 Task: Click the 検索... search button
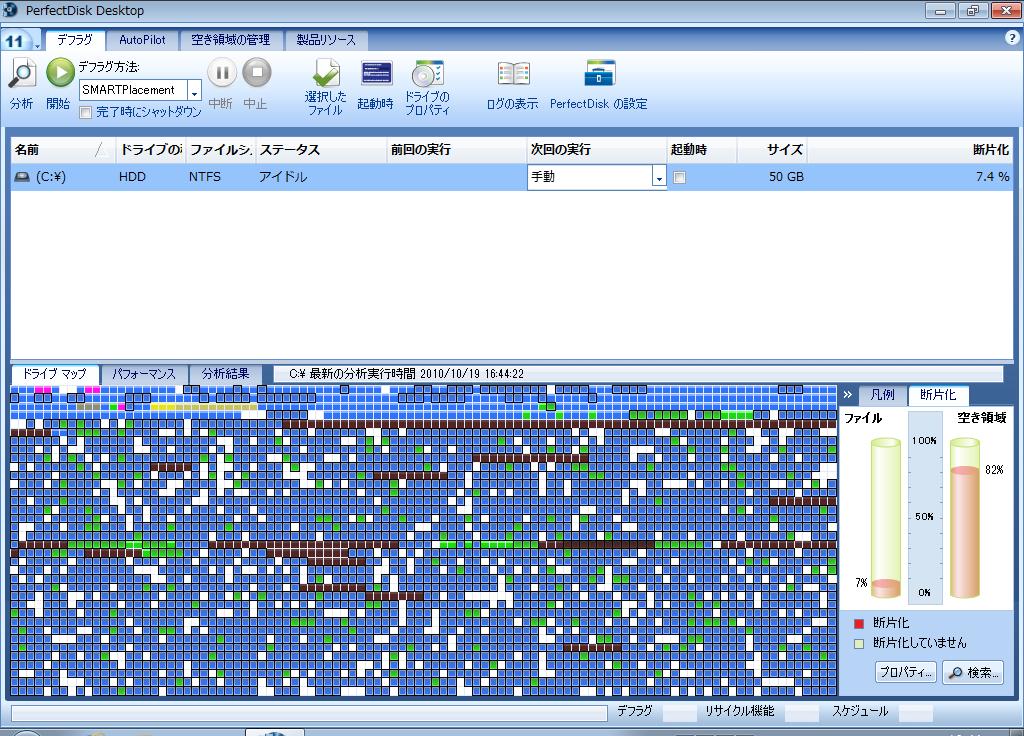point(973,672)
